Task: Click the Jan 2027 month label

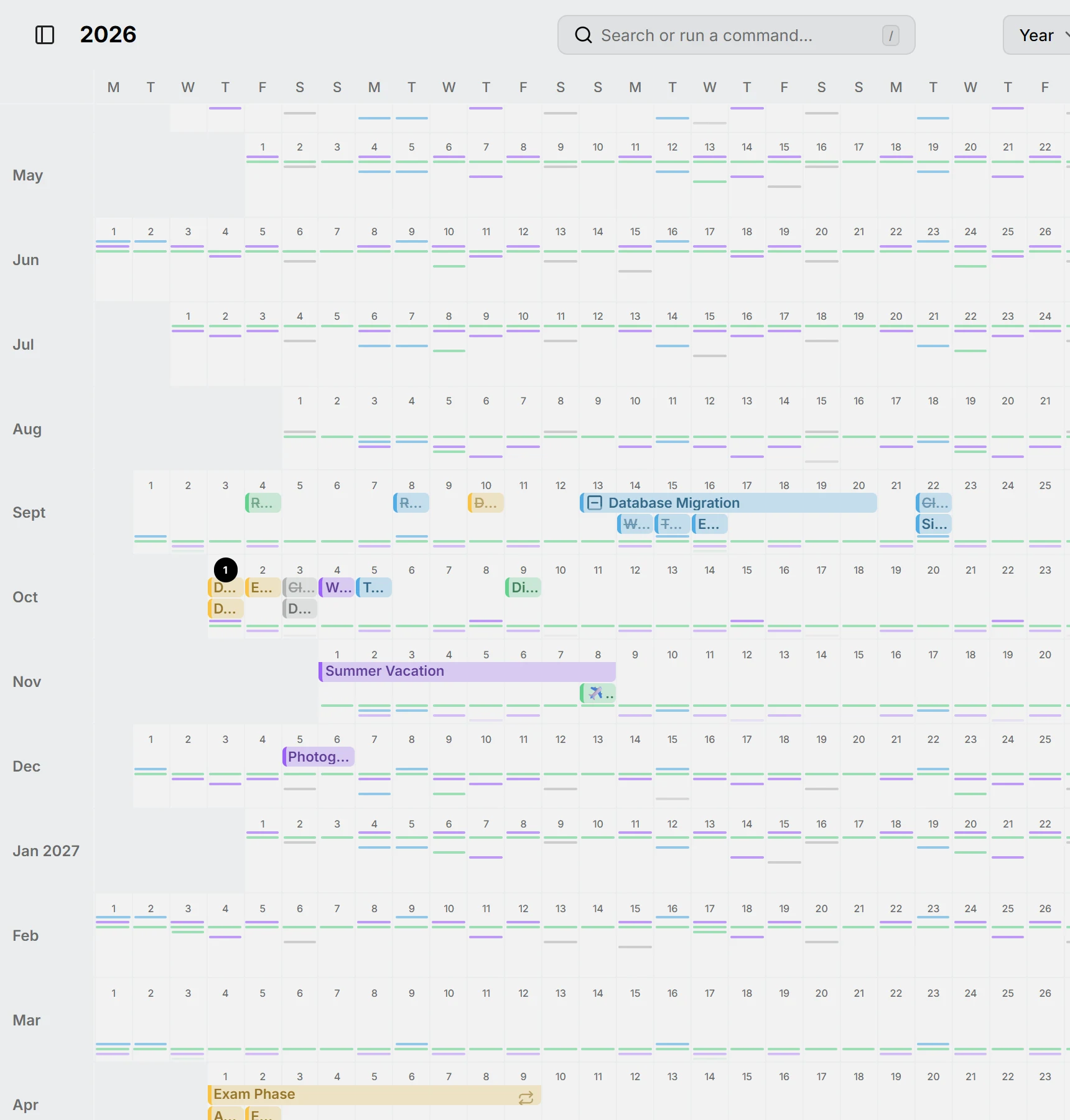Action: pos(46,851)
